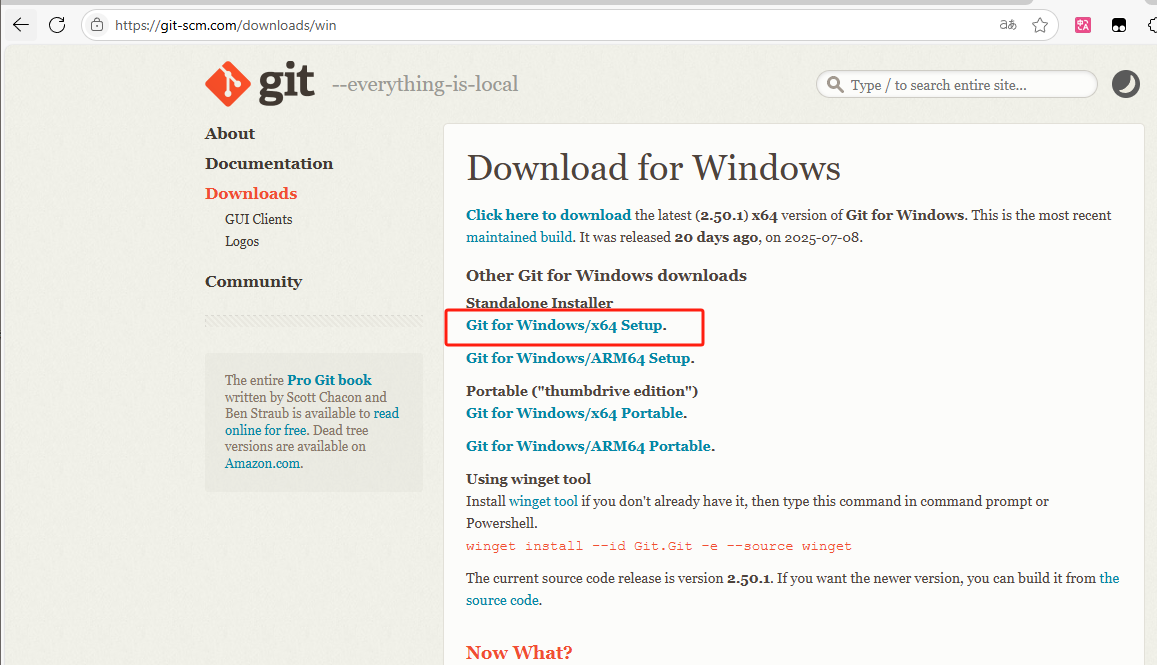Open the Pro Git book link
1157x665 pixels.
click(329, 380)
